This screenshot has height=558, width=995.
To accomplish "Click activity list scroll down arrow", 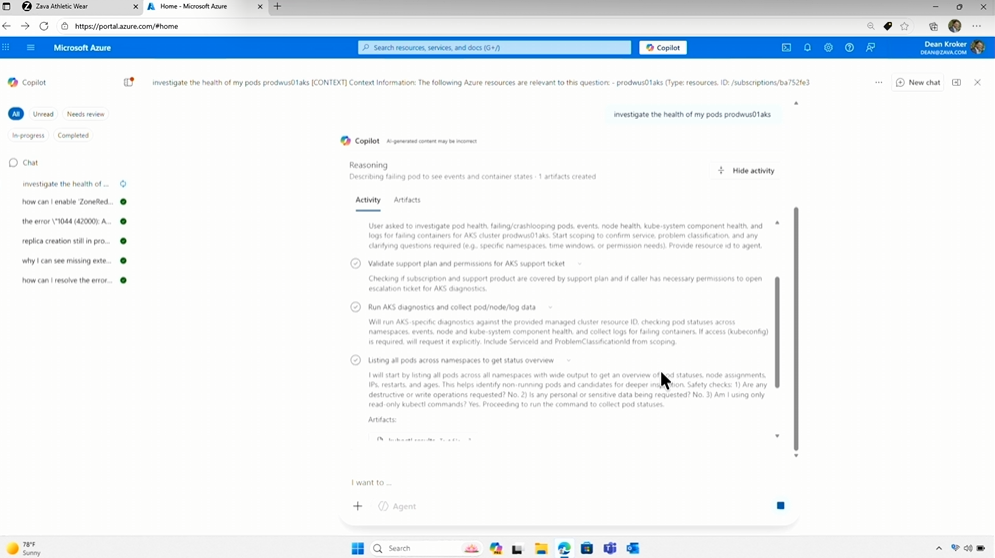I will (777, 436).
